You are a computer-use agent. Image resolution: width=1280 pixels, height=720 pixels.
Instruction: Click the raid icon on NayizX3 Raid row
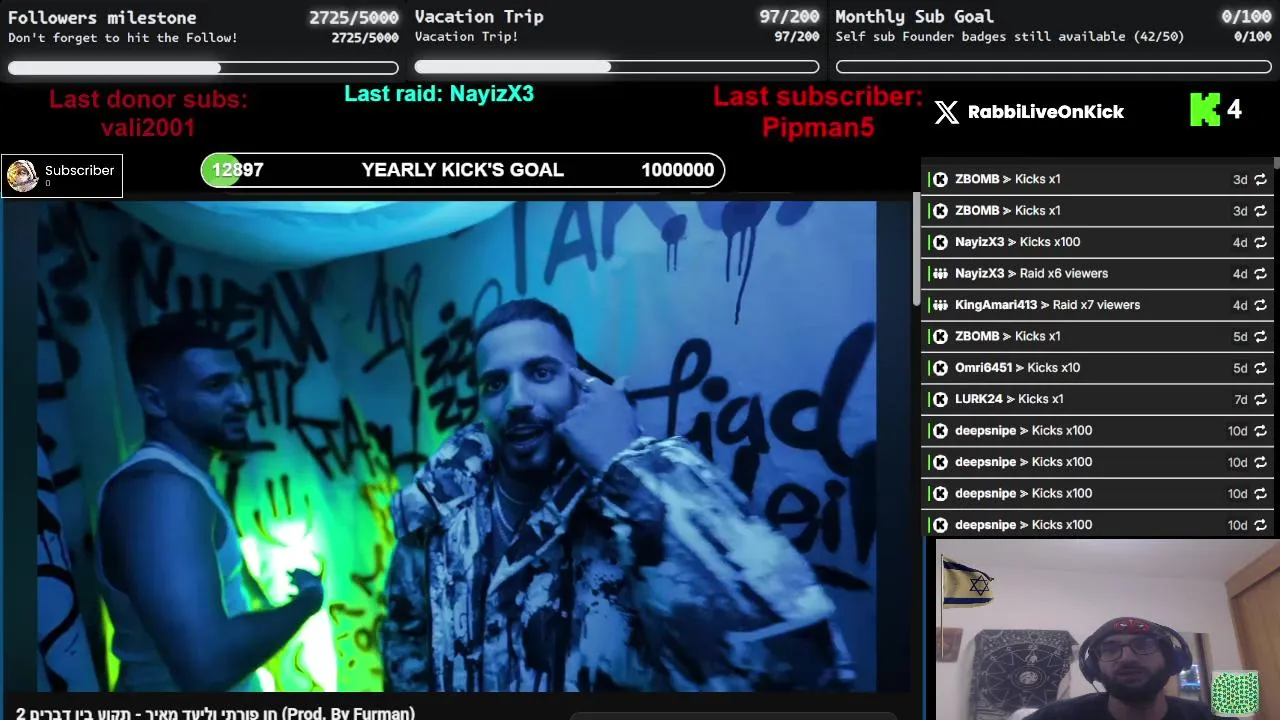940,273
